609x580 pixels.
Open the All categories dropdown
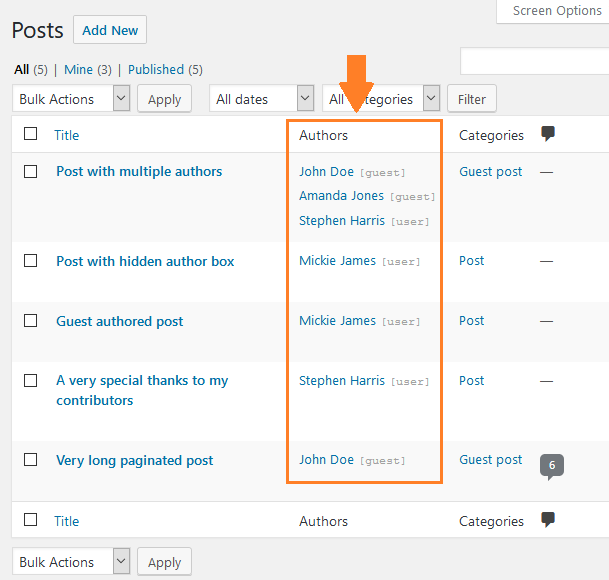(381, 99)
